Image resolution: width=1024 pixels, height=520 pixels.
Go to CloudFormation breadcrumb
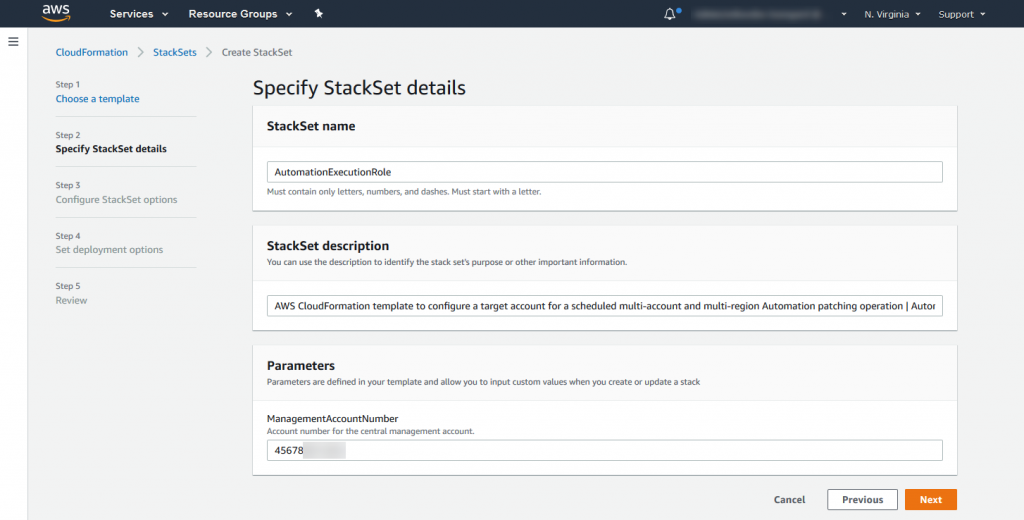(x=91, y=52)
